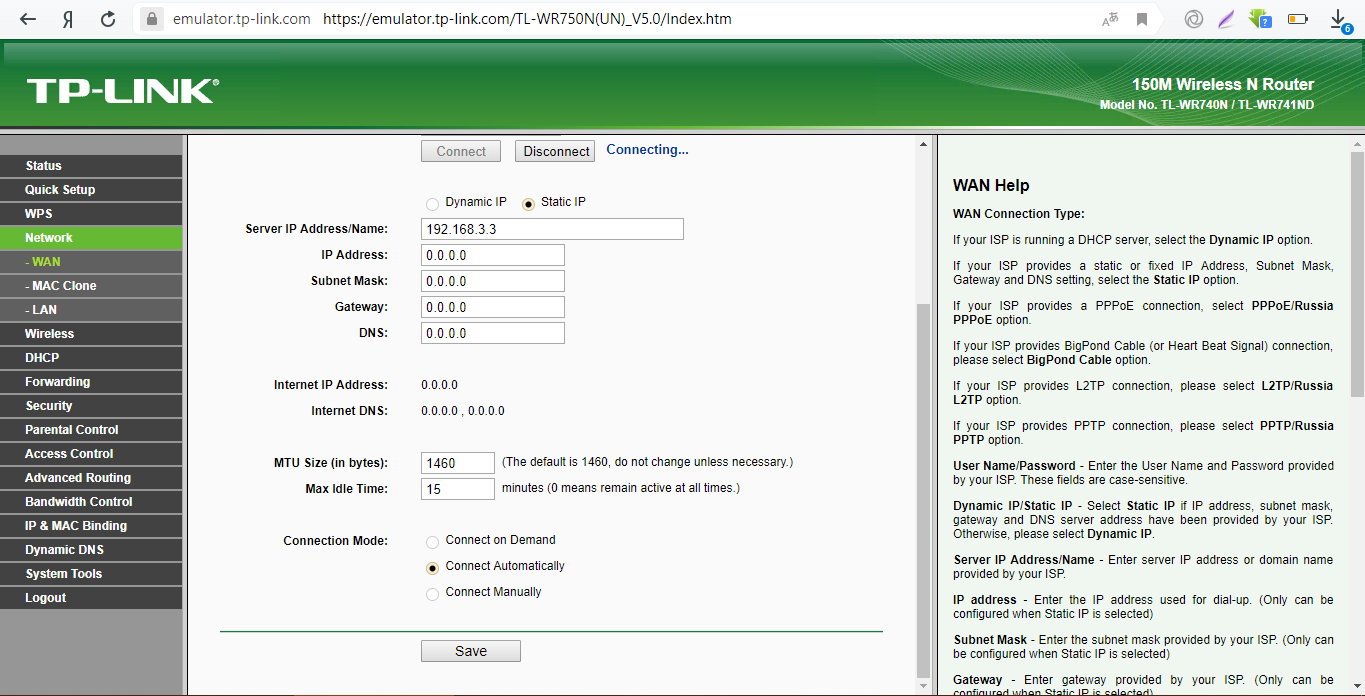Click the 'Connecting...' status text

pos(647,150)
